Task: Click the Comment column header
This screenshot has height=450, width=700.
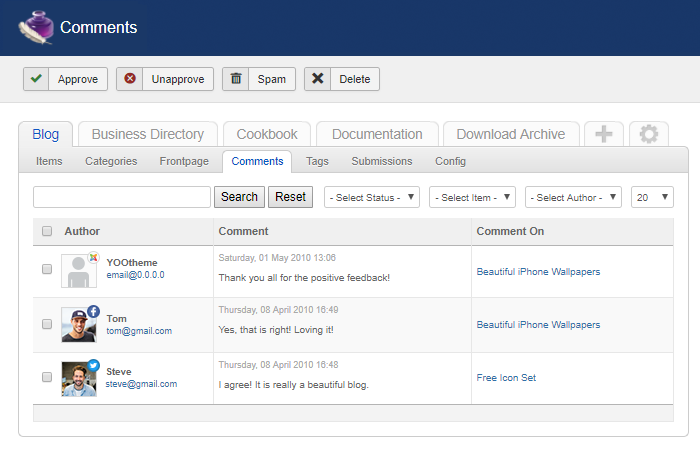Action: pos(243,231)
